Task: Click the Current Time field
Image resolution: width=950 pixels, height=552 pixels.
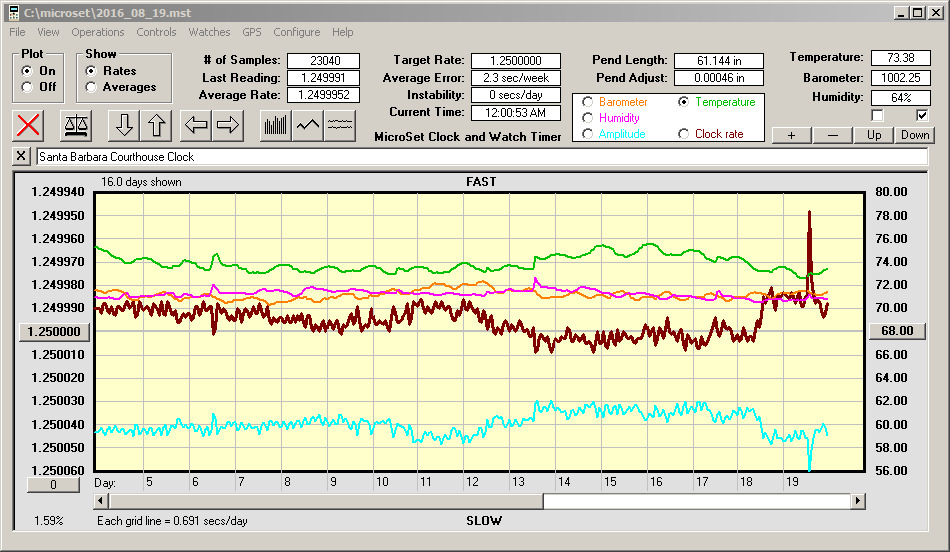Action: pyautogui.click(x=516, y=112)
